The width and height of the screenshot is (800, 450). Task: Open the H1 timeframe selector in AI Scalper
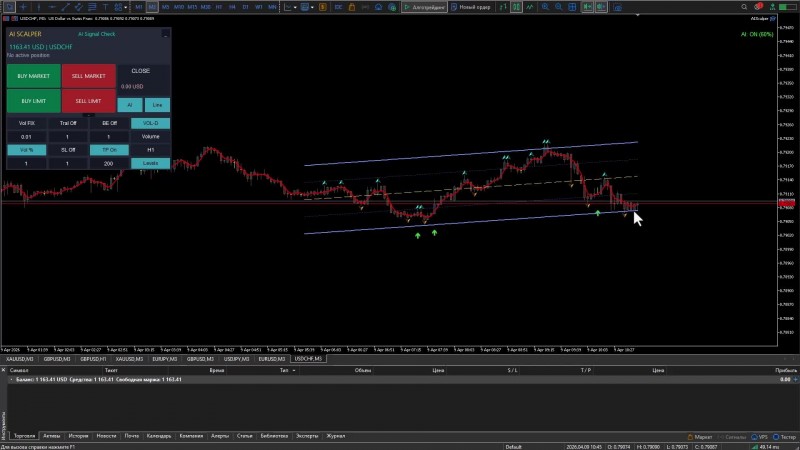pos(150,149)
